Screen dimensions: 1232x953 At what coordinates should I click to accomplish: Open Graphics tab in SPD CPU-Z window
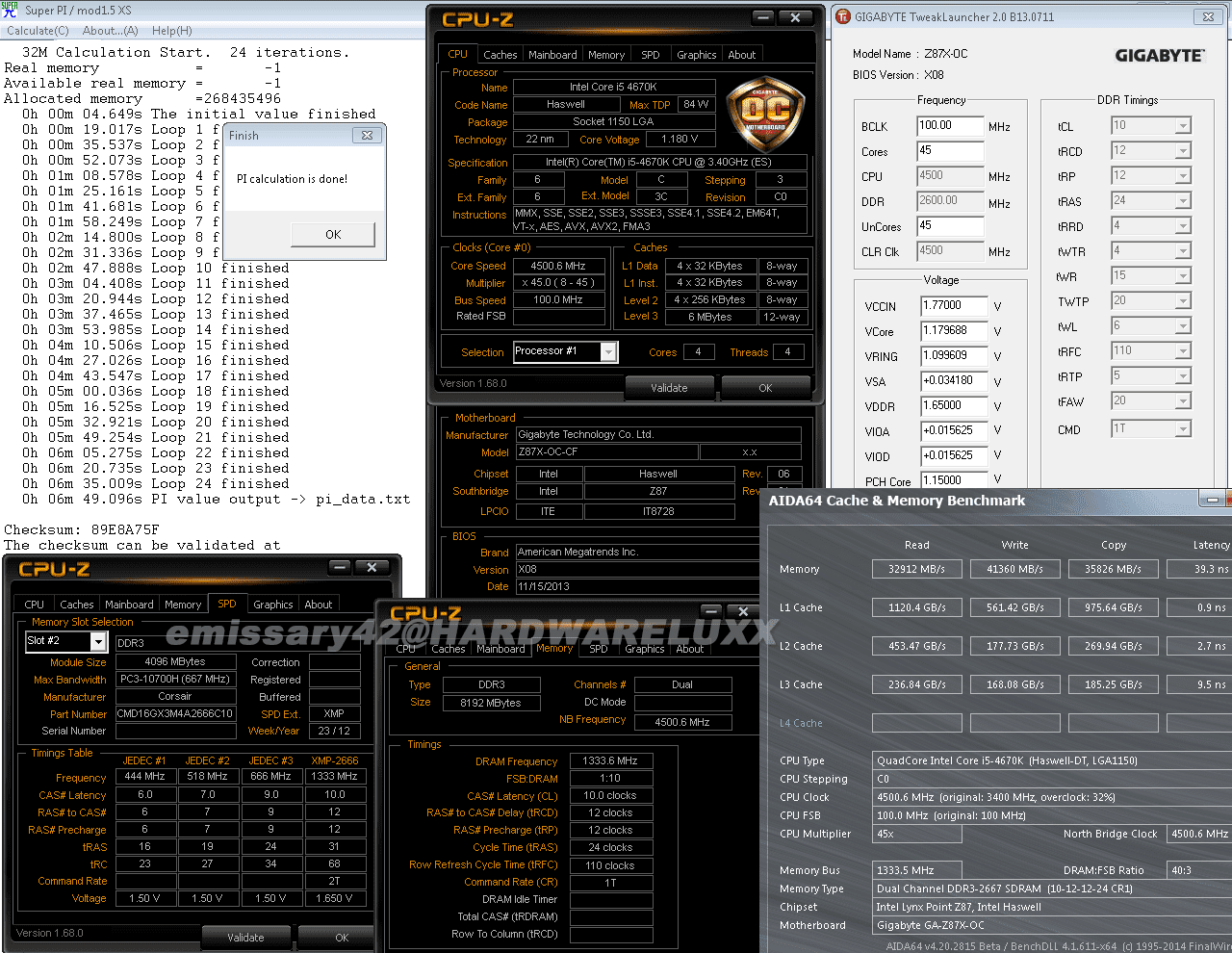point(273,605)
